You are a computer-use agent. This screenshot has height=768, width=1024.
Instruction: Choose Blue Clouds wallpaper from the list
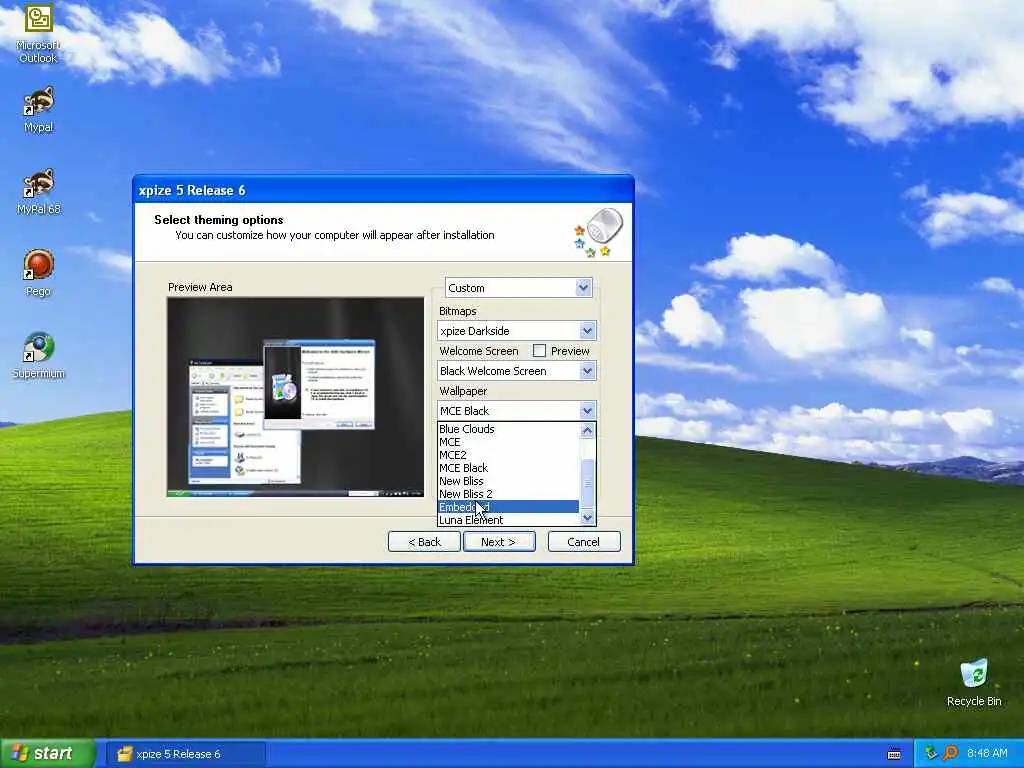[508, 428]
